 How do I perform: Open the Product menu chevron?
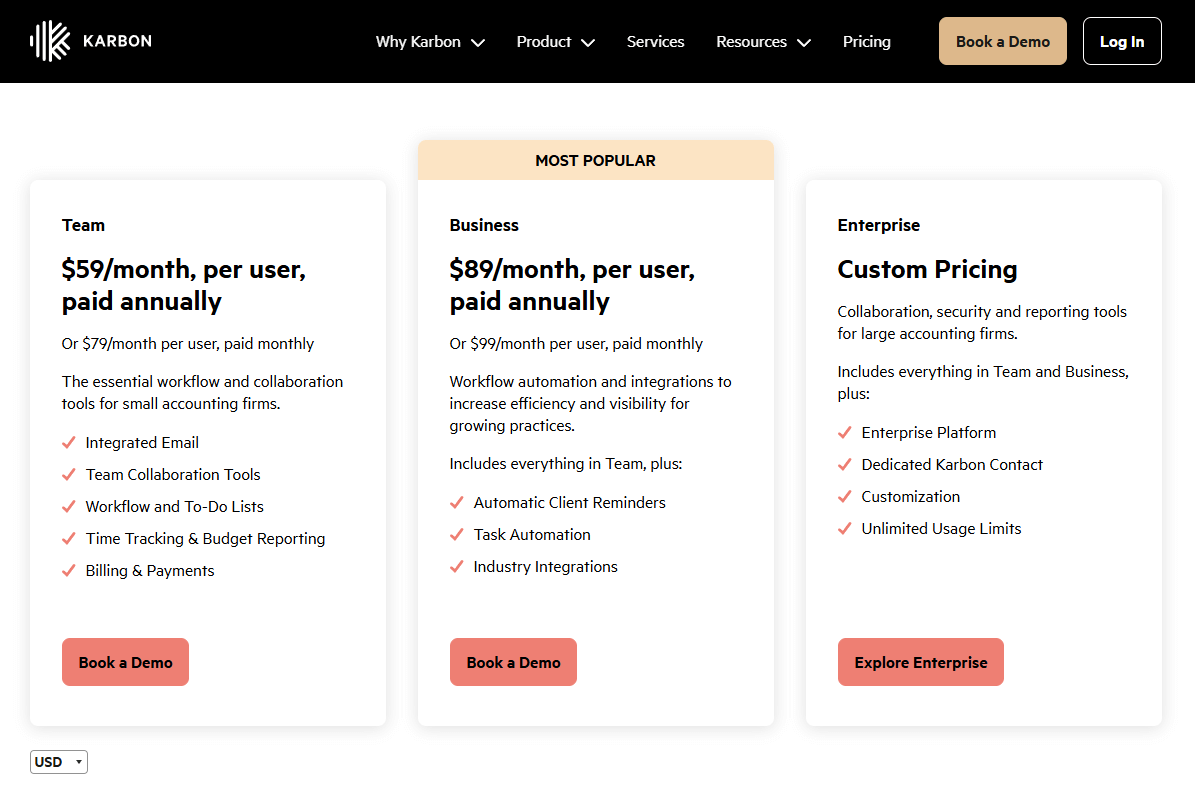coord(588,42)
